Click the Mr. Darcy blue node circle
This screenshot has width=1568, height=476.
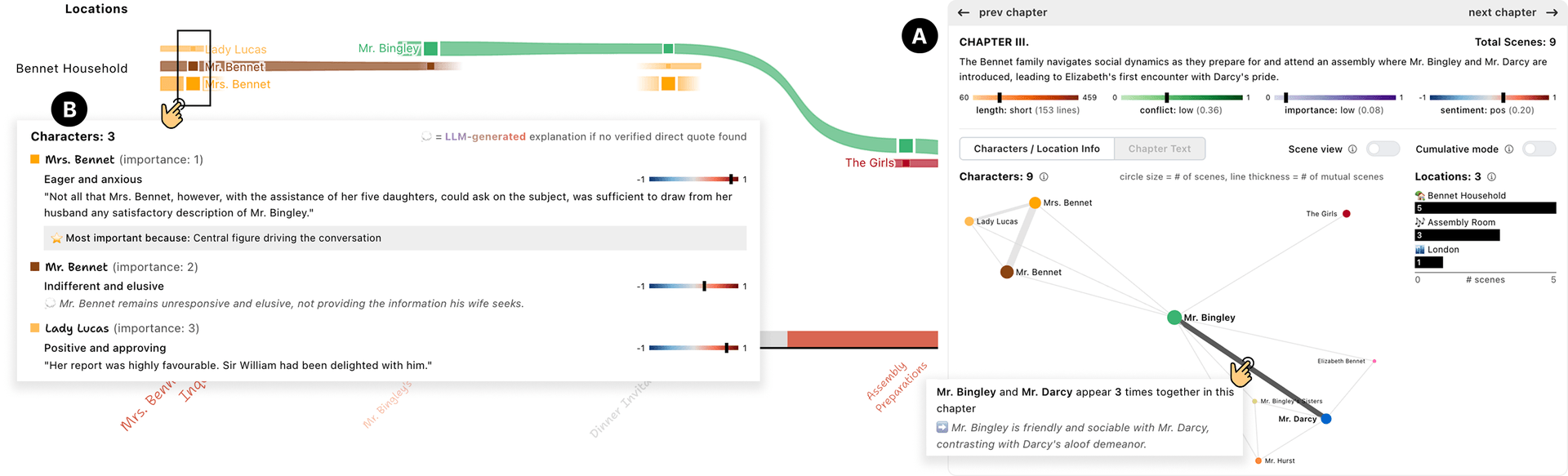(x=1326, y=419)
